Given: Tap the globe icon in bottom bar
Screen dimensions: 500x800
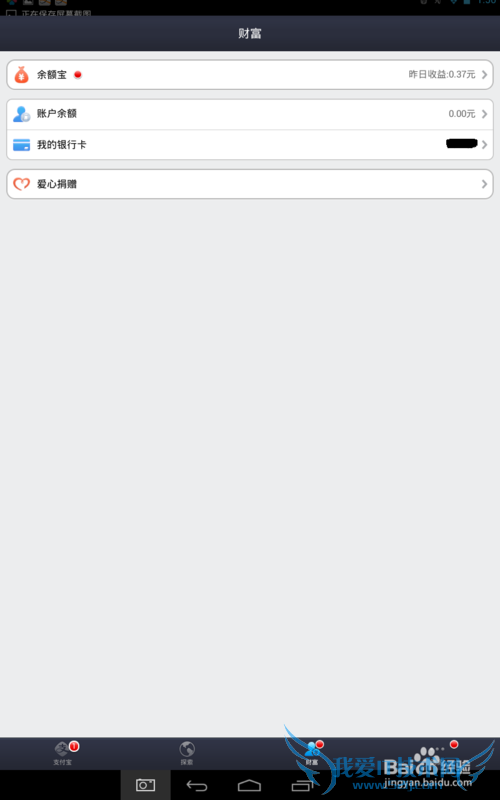Looking at the screenshot, I should (187, 749).
